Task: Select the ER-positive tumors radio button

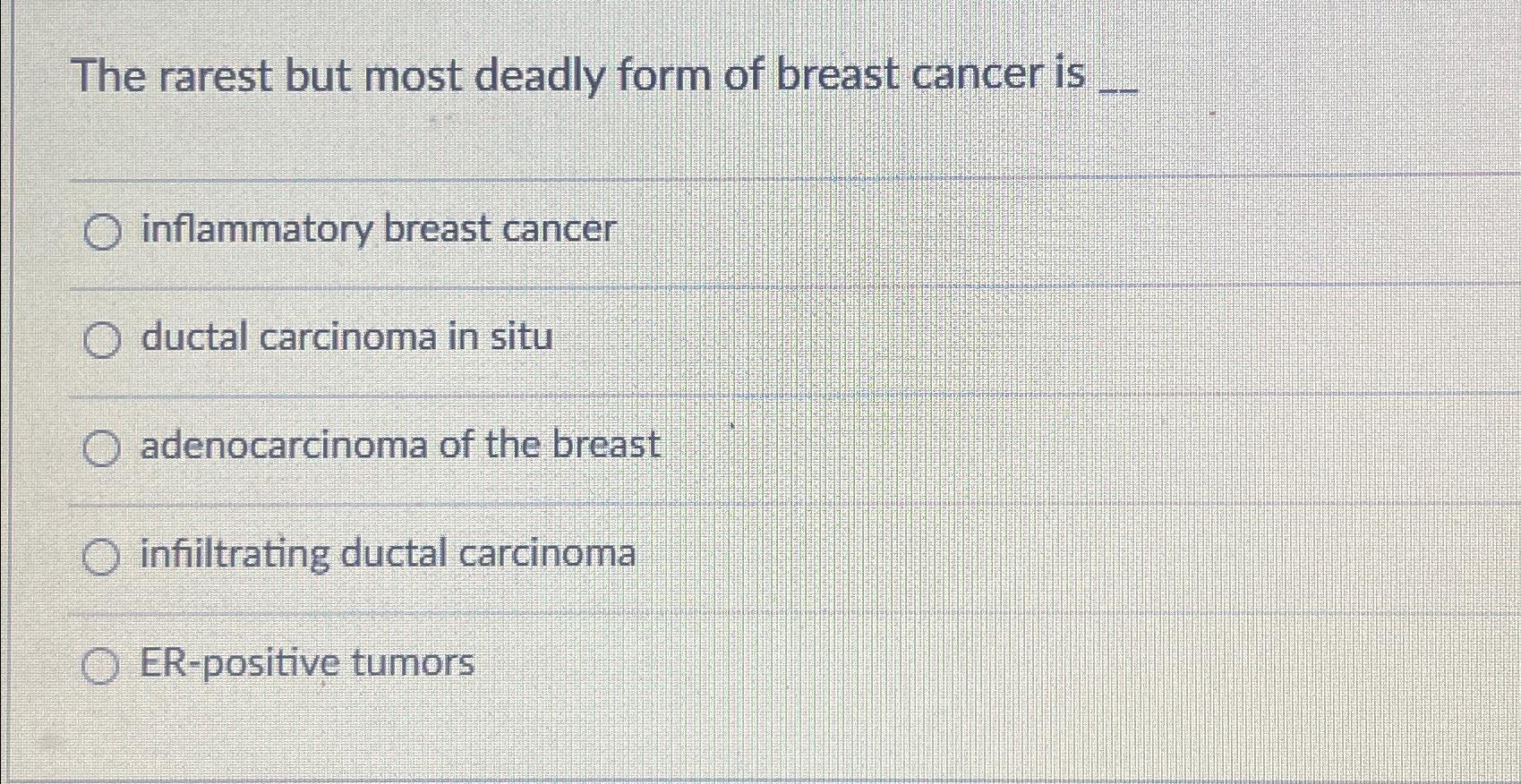Action: click(102, 665)
